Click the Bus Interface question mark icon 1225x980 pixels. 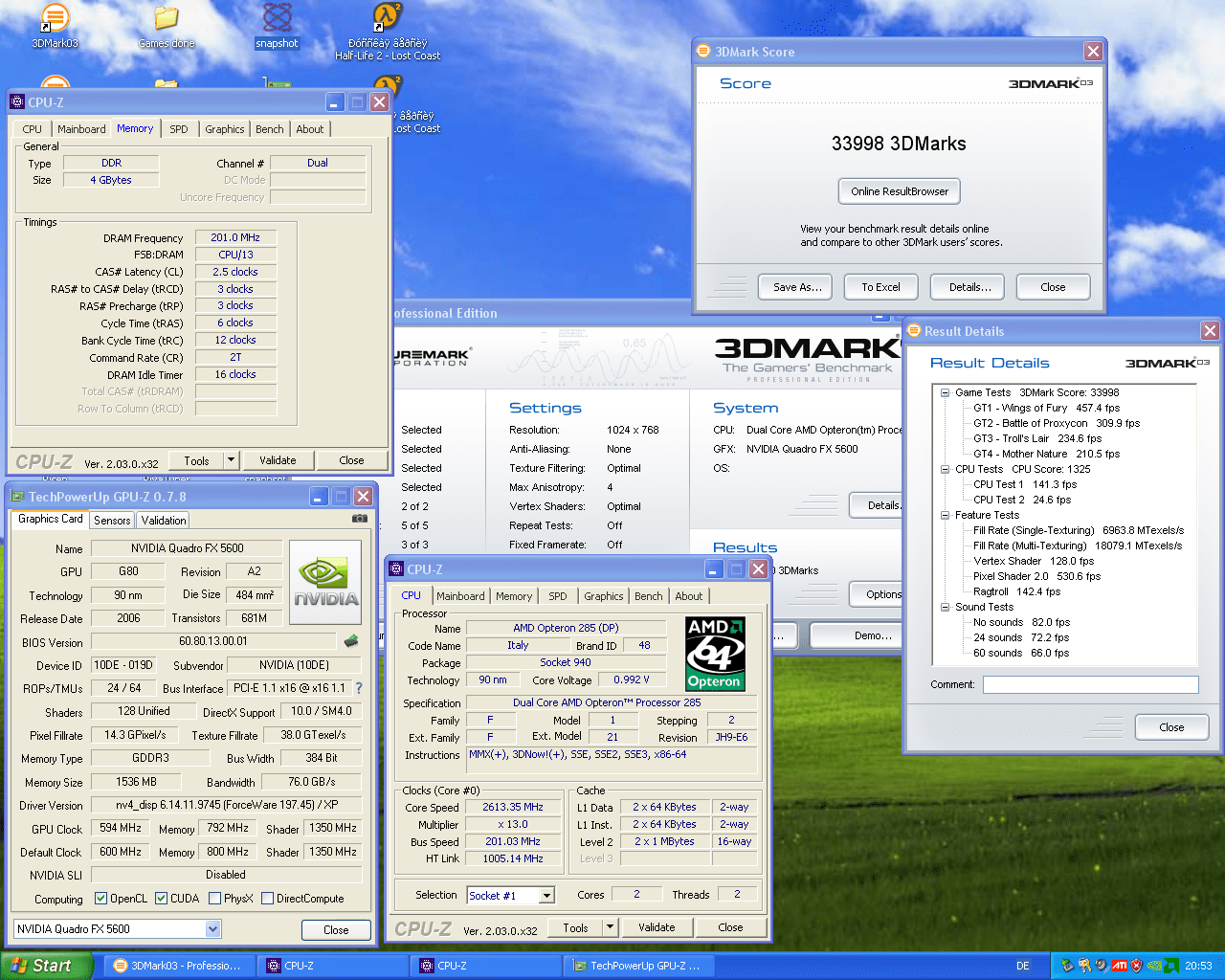pos(359,688)
